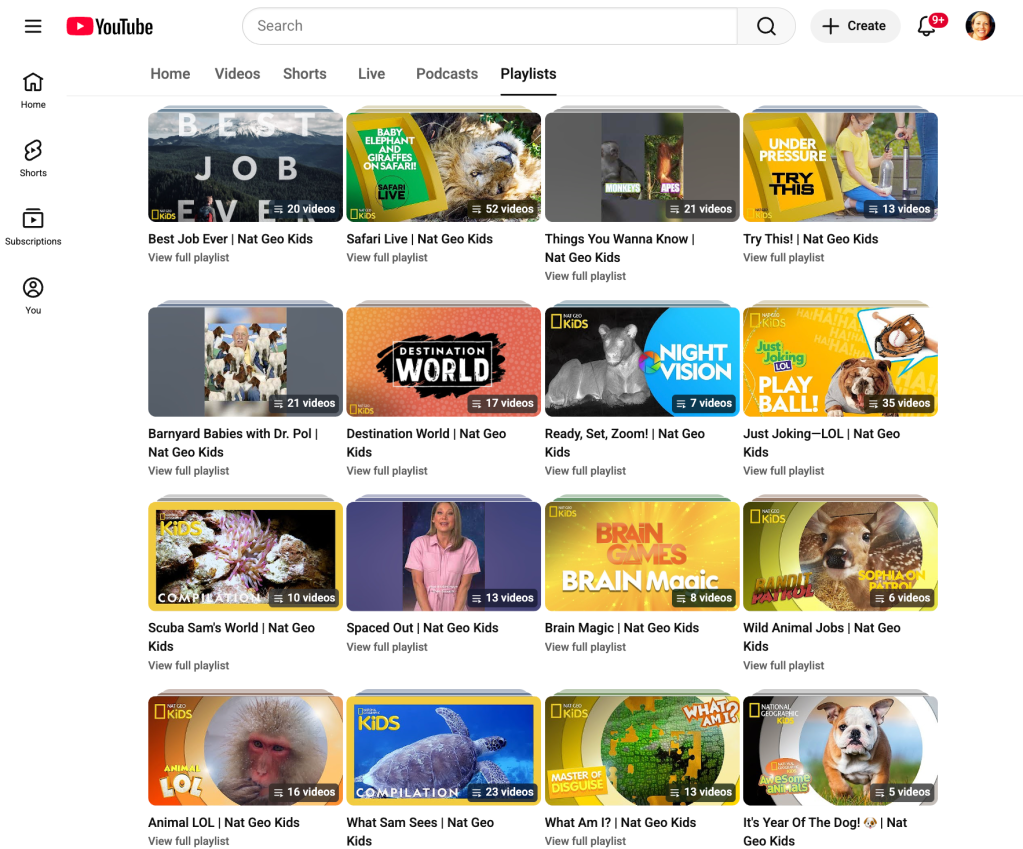Open the Safari Live playlist title
Viewport: 1023px width, 849px height.
click(419, 239)
